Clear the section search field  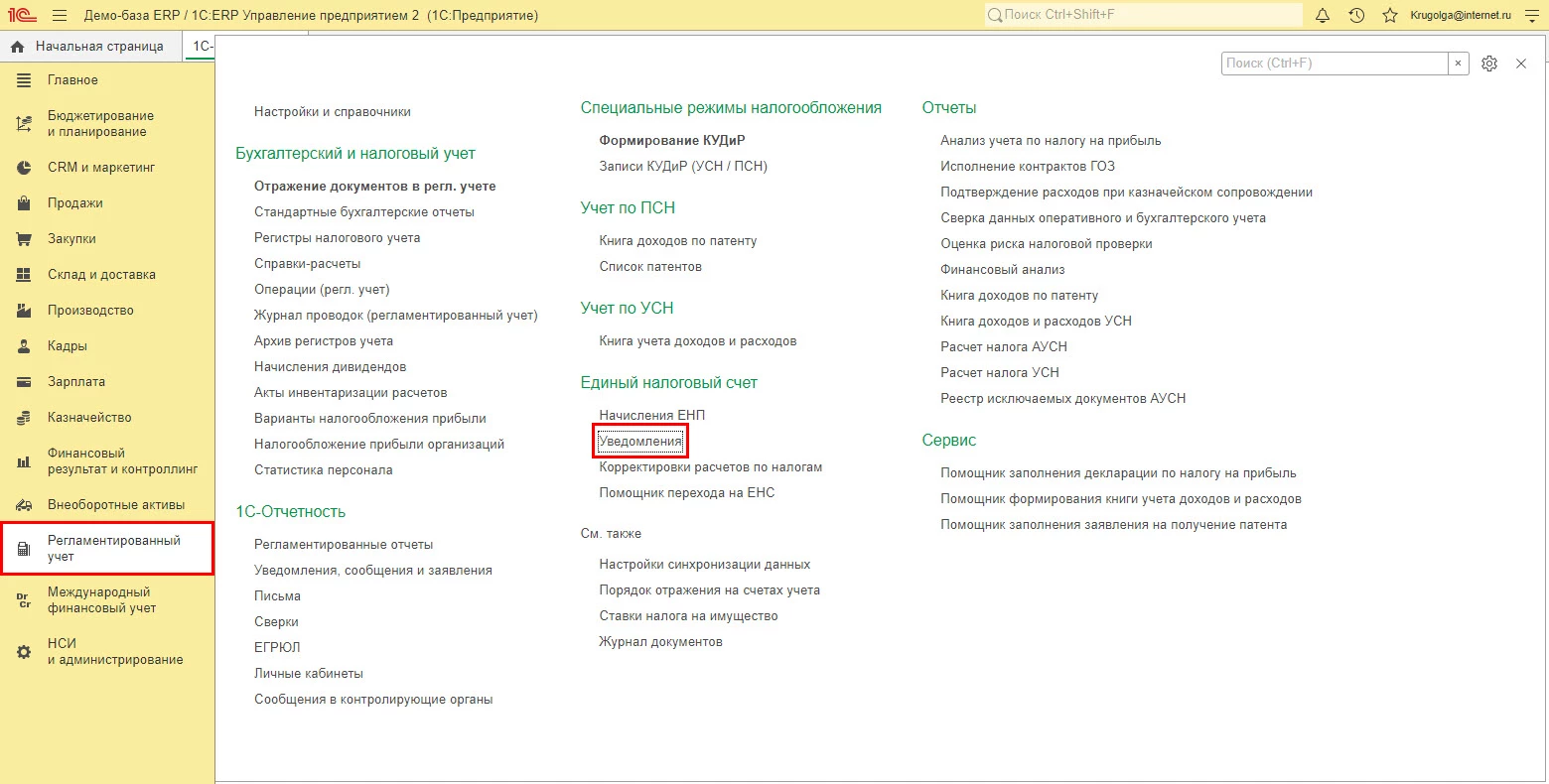1458,64
